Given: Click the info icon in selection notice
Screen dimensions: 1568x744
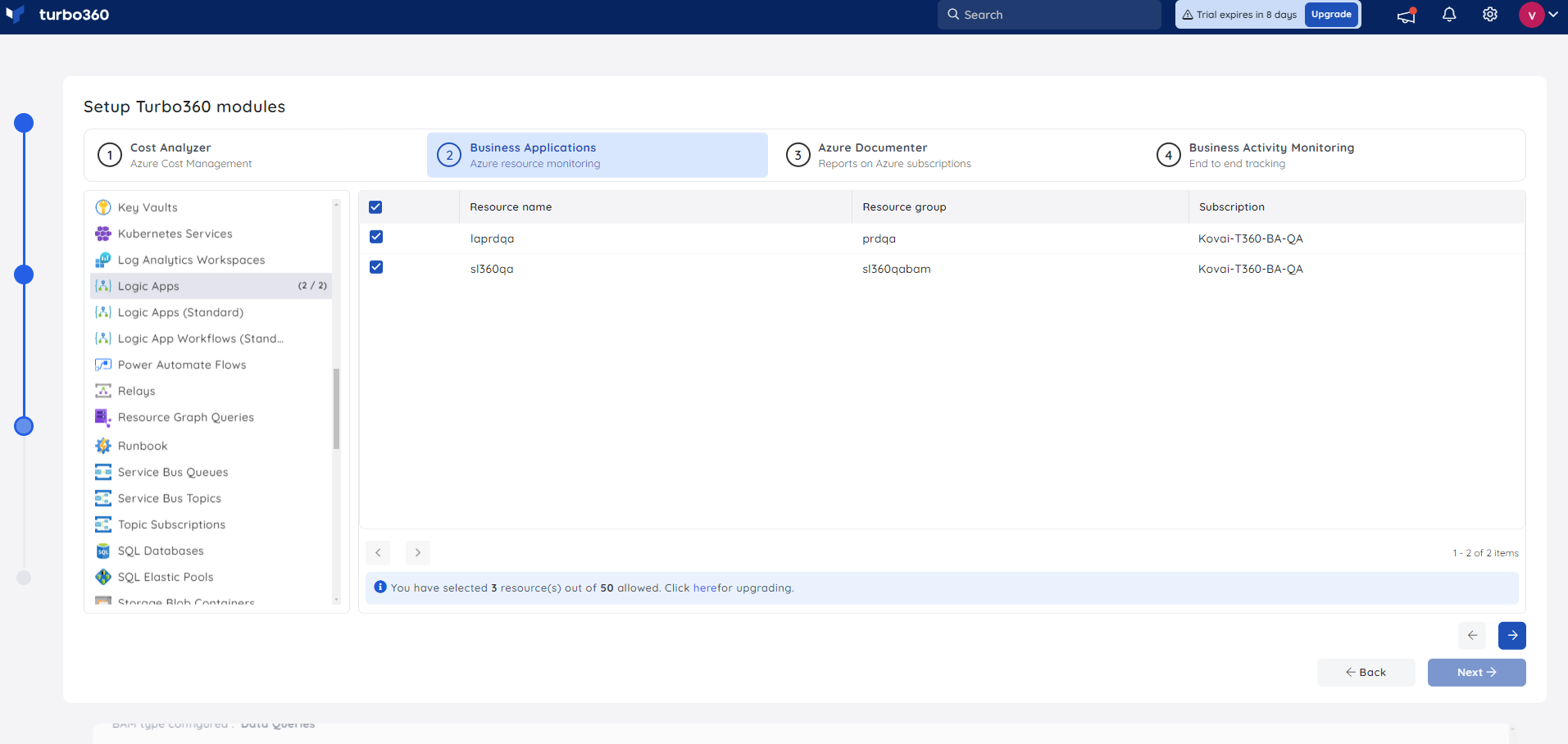Looking at the screenshot, I should point(380,587).
